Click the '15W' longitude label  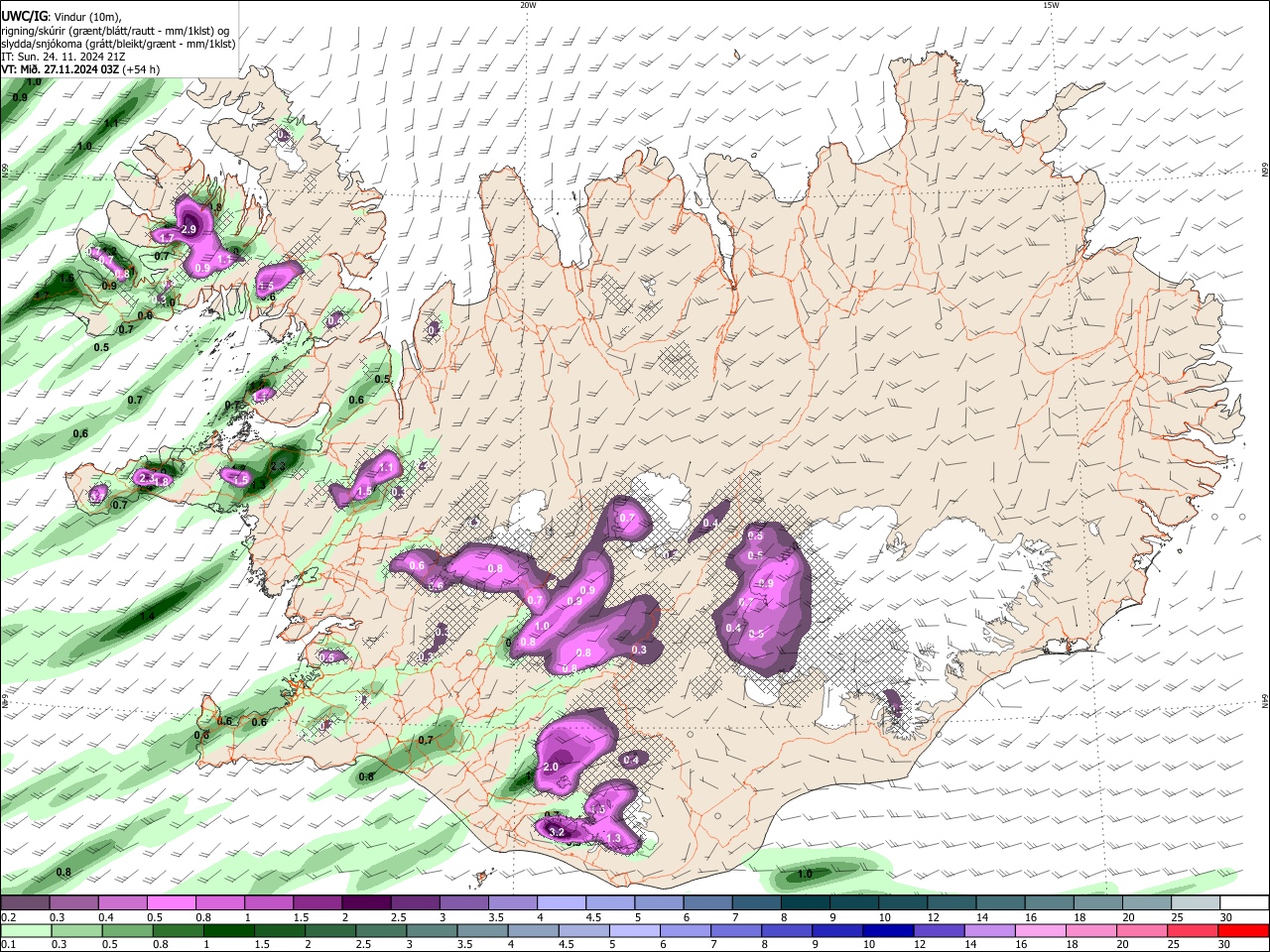(x=1051, y=5)
